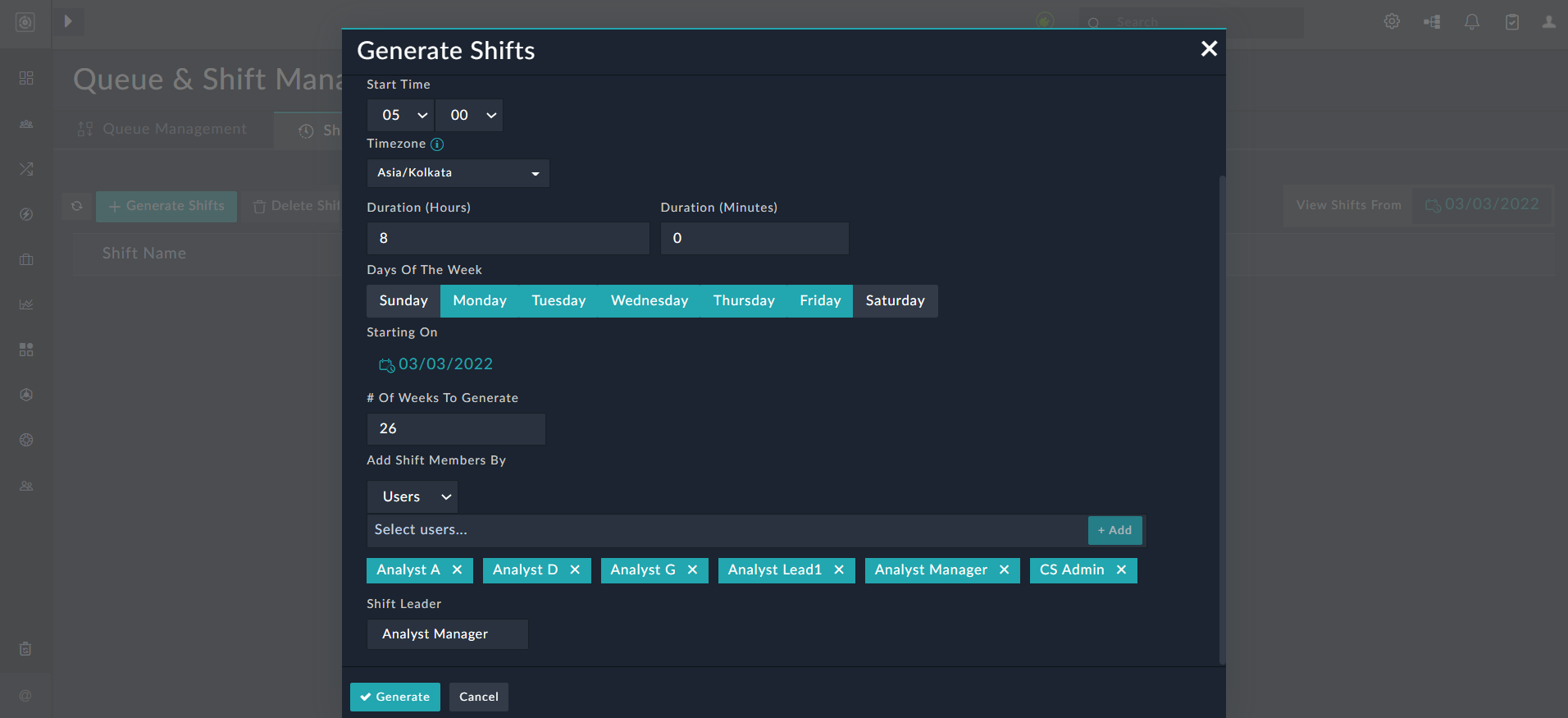Remove Analyst Manager from shift members
This screenshot has width=1568, height=718.
point(1004,570)
